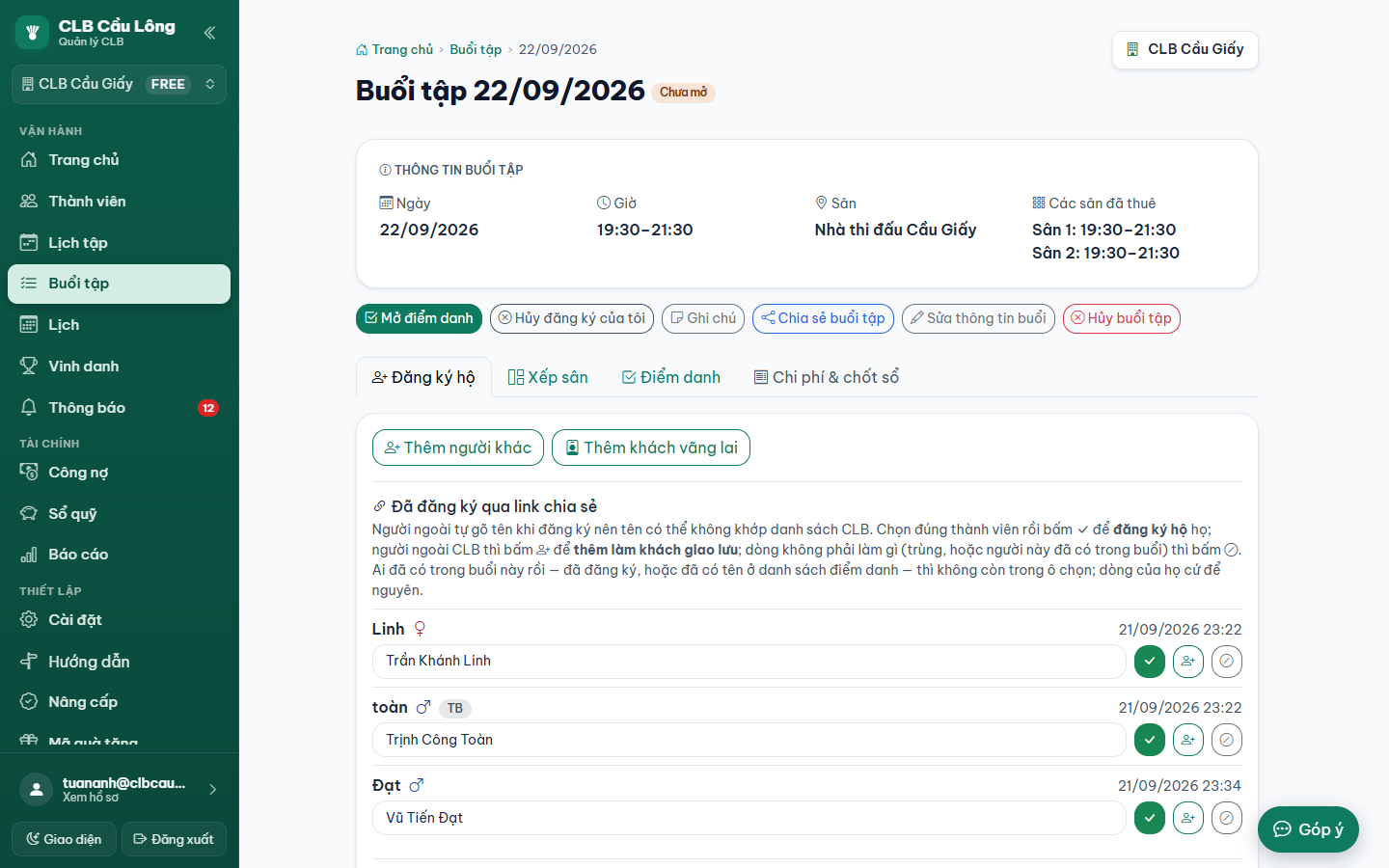Open notifications badge showing 12
This screenshot has height=868, width=1389.
pos(208,408)
